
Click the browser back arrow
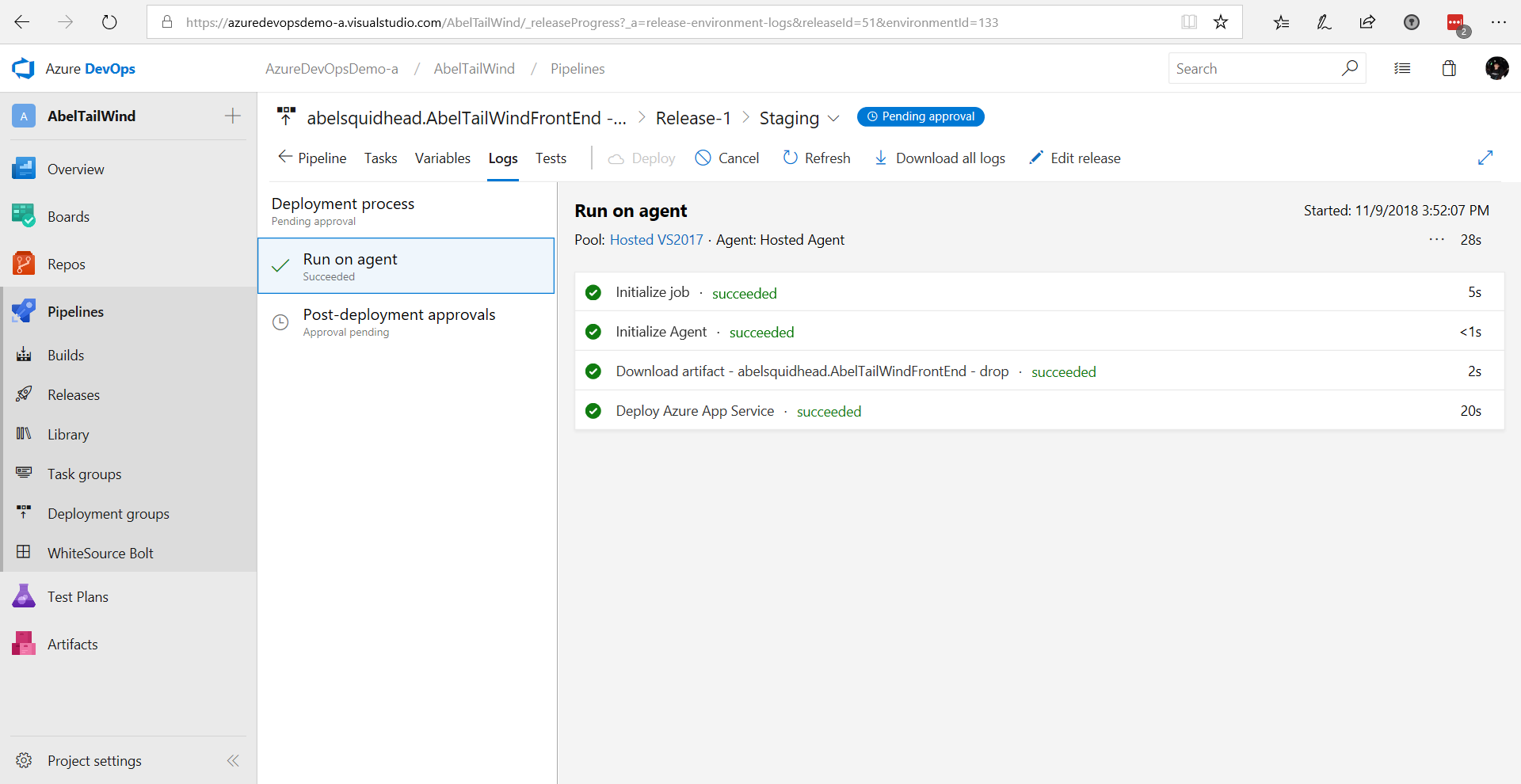click(x=22, y=22)
